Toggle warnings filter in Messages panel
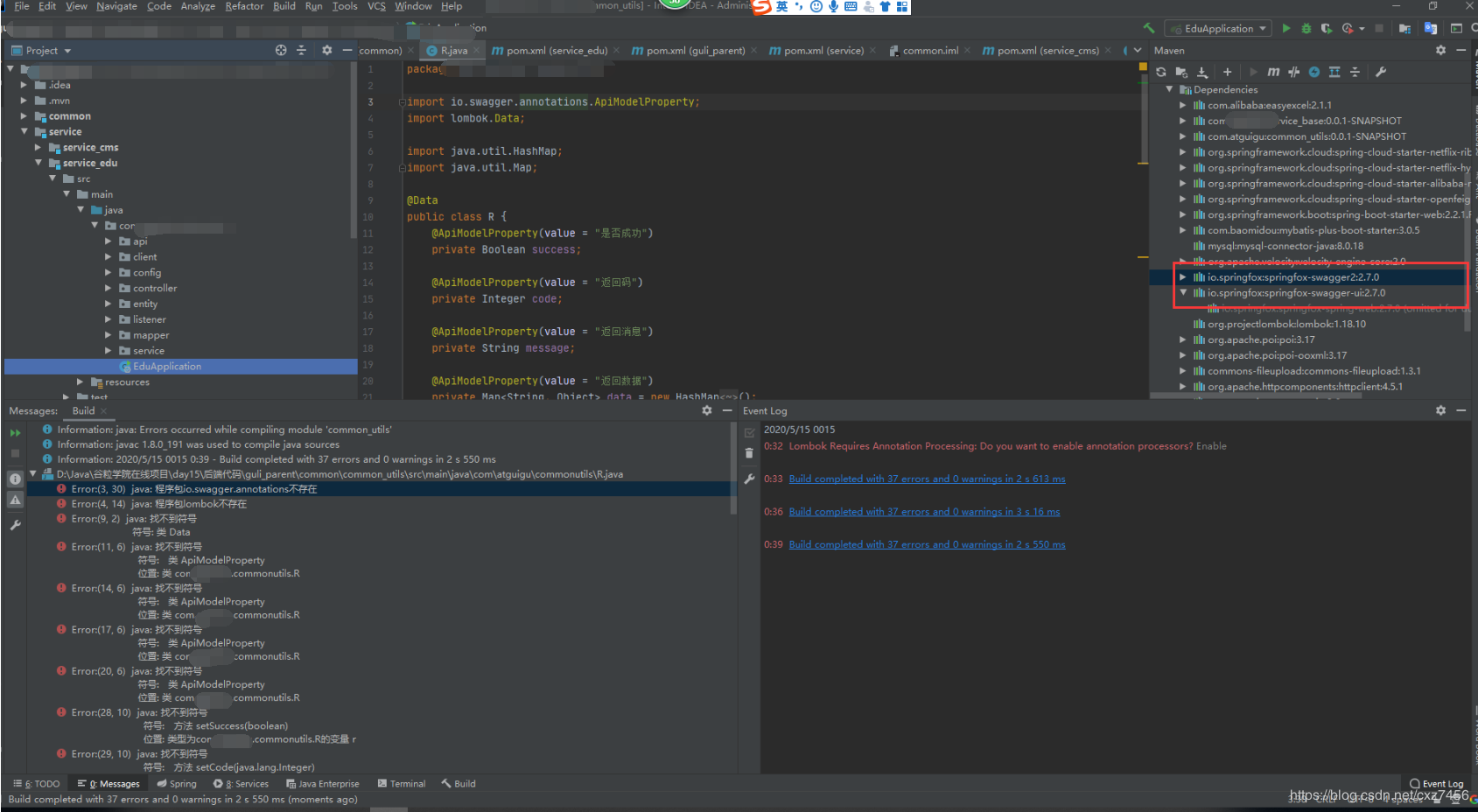 click(15, 500)
